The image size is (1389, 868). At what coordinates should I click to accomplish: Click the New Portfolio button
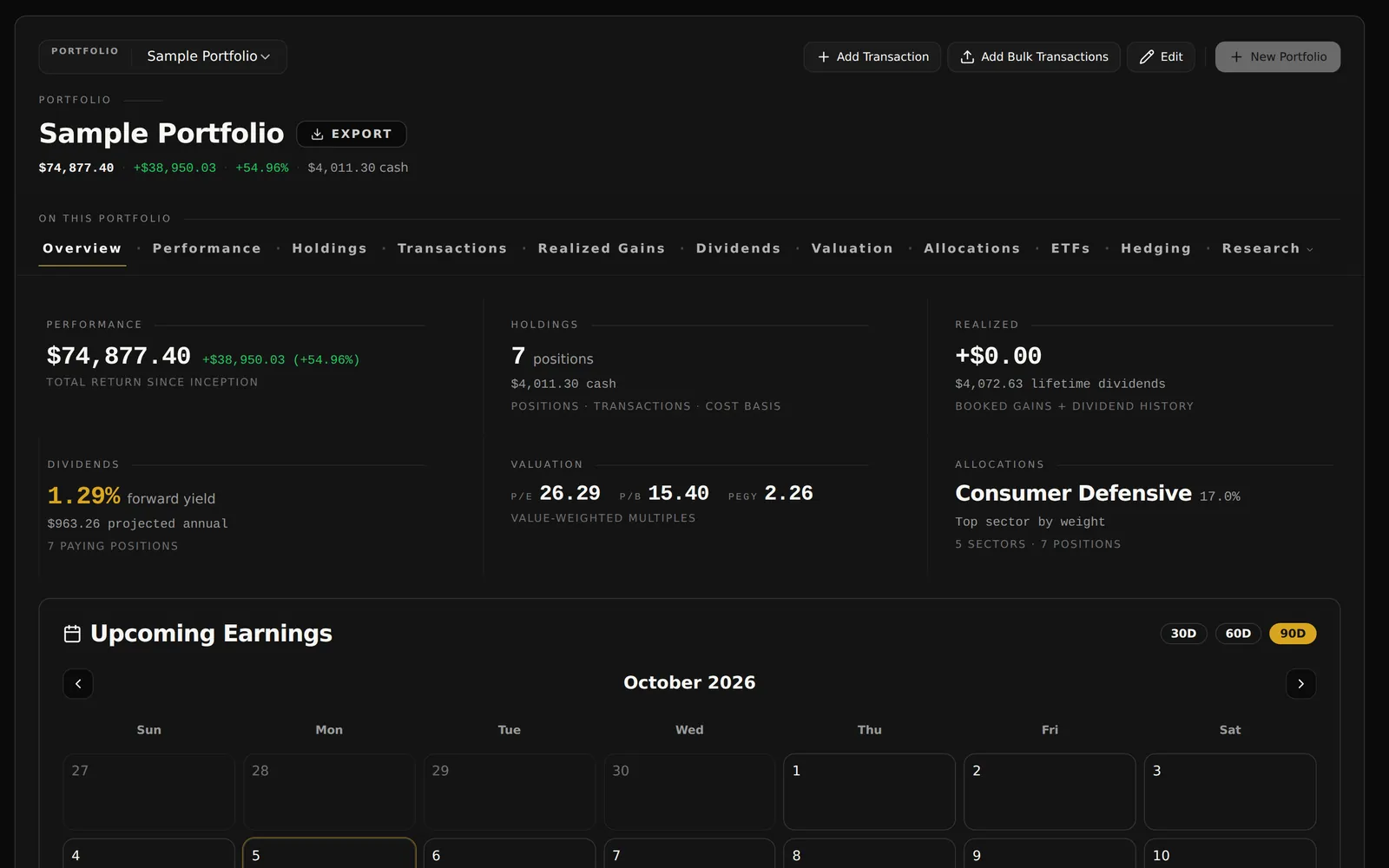pyautogui.click(x=1277, y=56)
